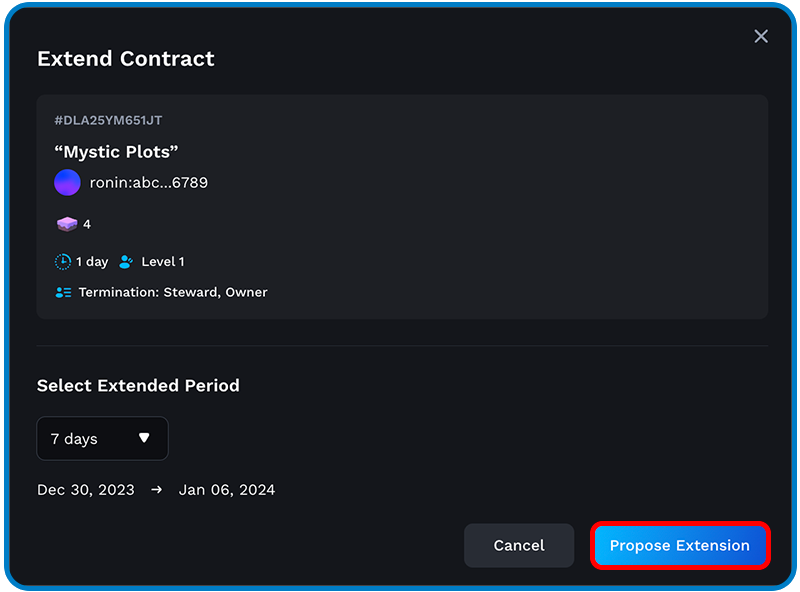Click the Dec 30, 2023 start date
800x592 pixels.
pyautogui.click(x=86, y=490)
